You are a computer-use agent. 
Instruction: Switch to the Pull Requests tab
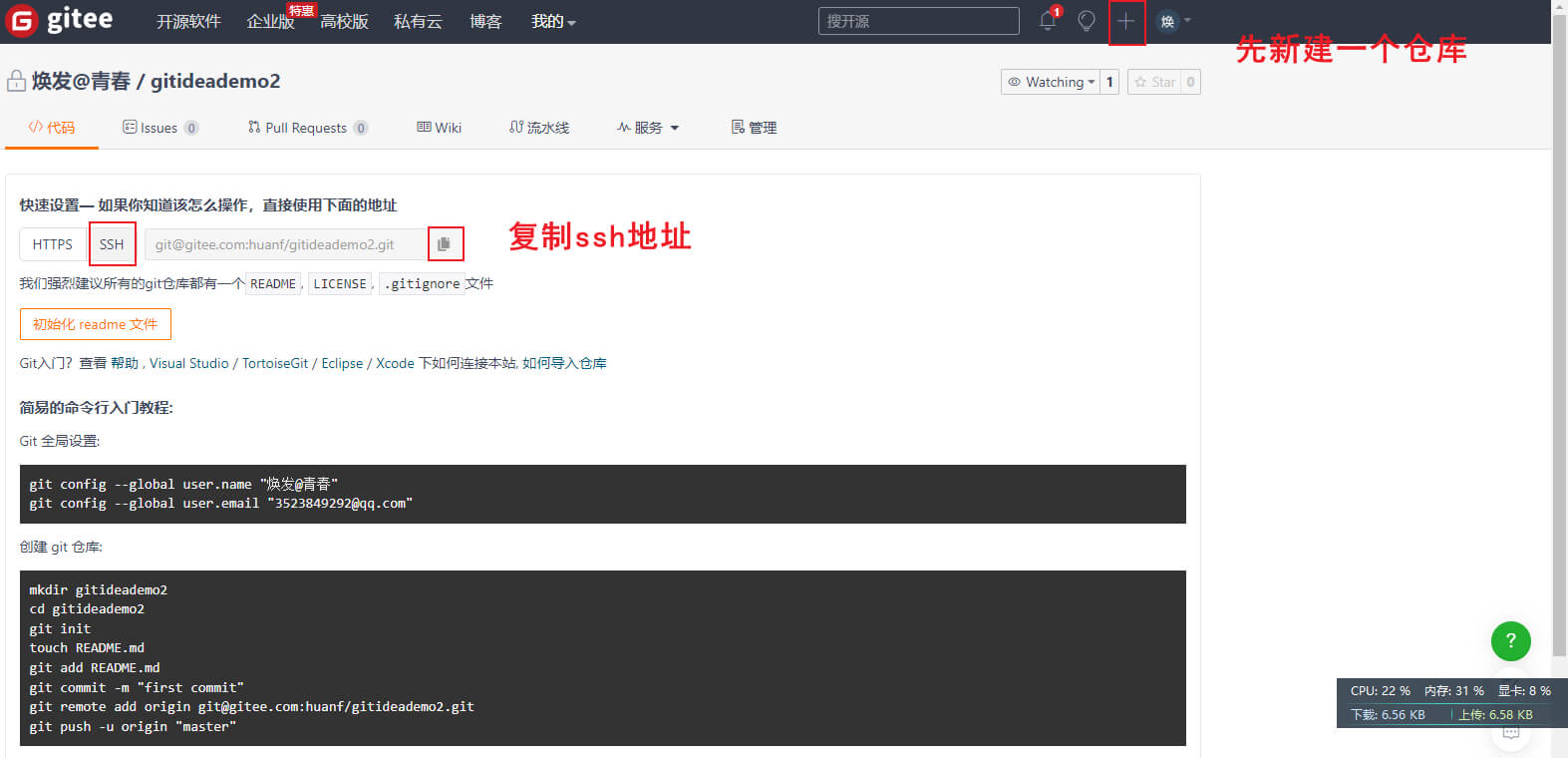(308, 128)
